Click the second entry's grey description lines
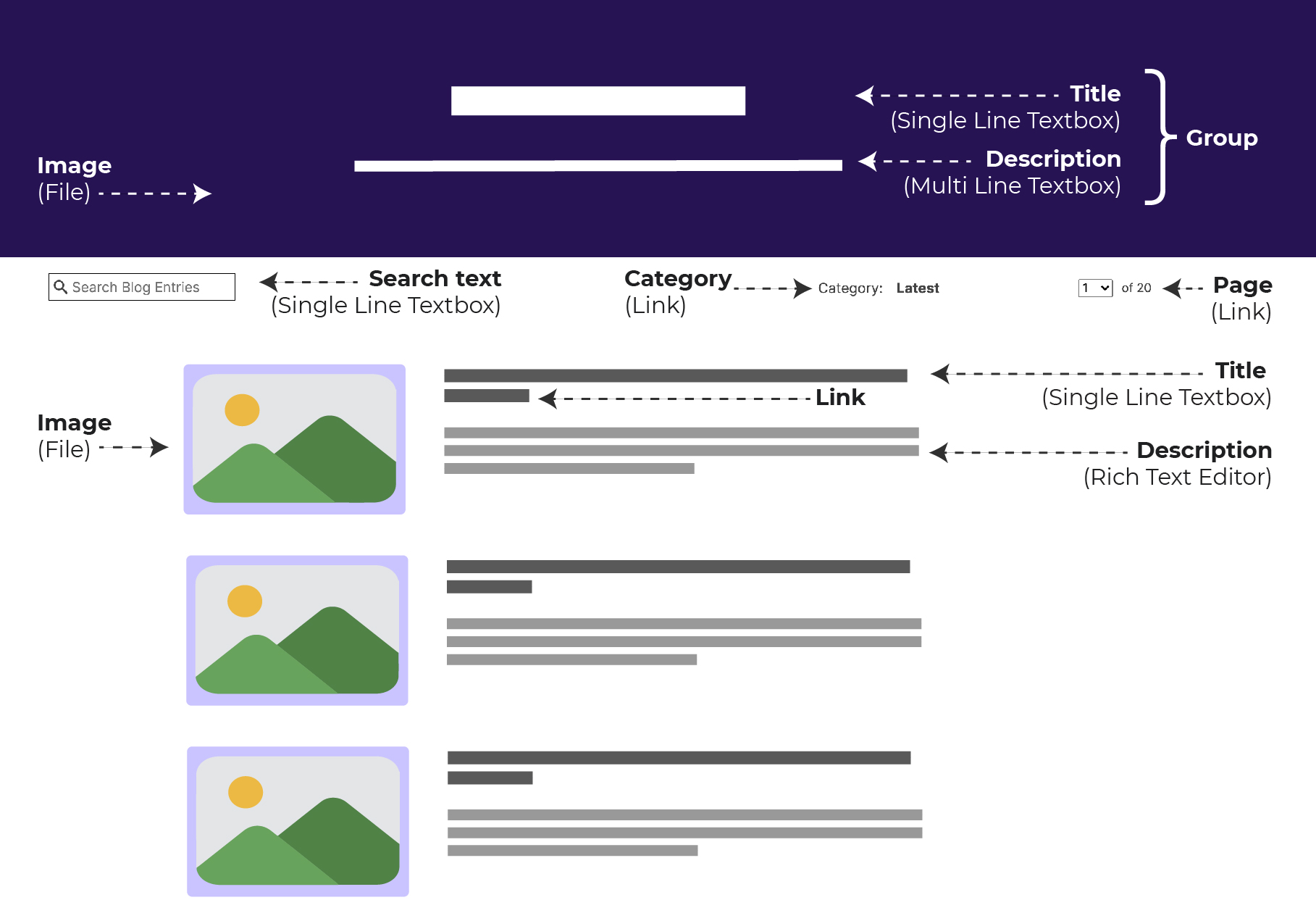Screen dimensions: 1316x900 click(684, 642)
